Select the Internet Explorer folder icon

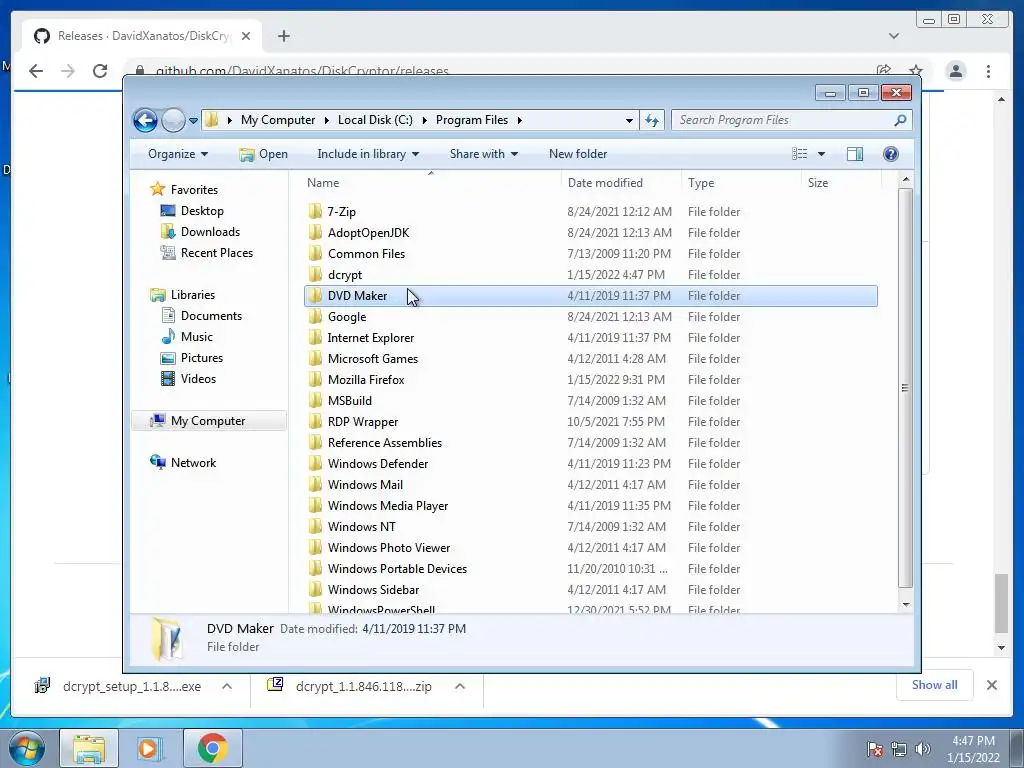tap(315, 338)
